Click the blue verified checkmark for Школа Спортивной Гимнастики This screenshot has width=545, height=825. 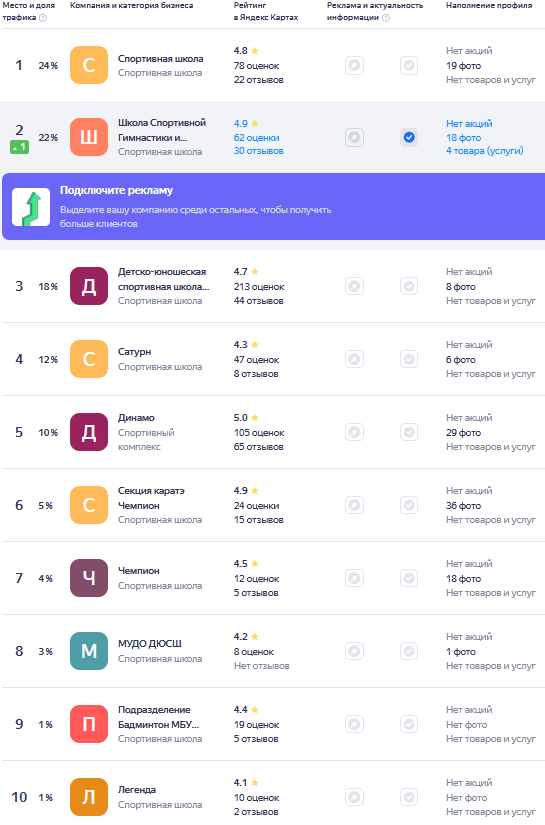pos(409,137)
